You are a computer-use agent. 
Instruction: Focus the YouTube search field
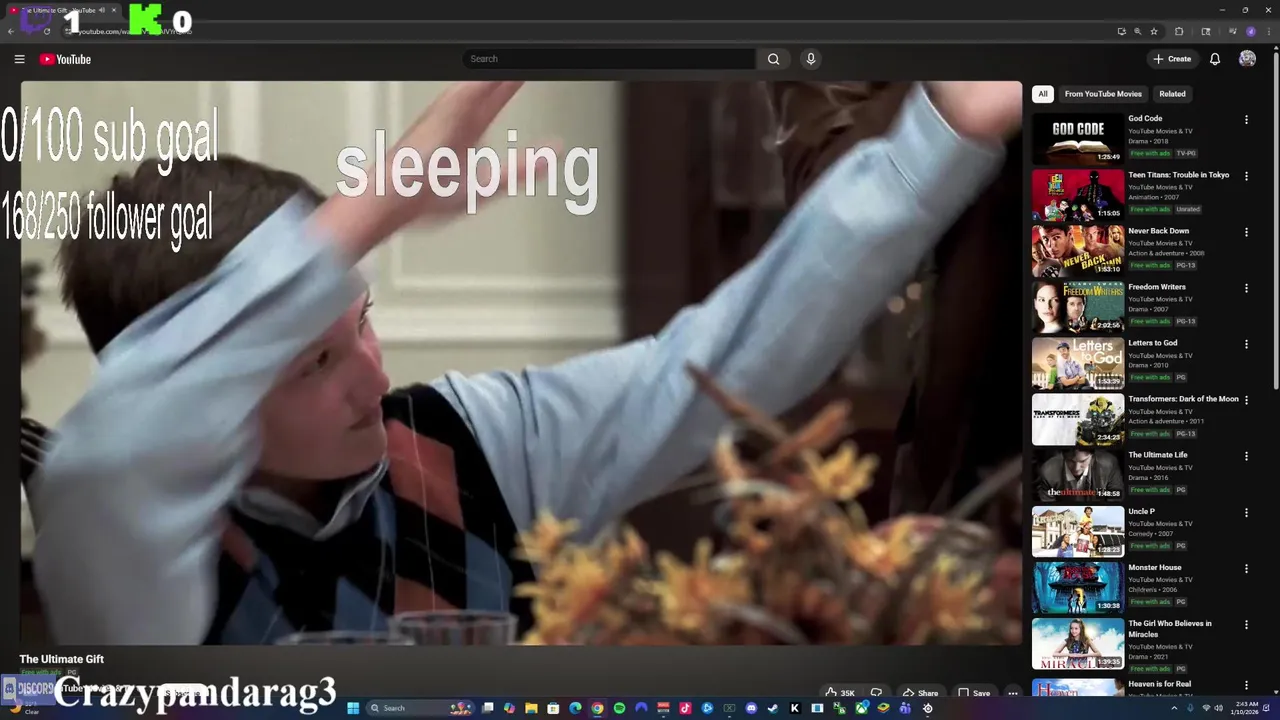pos(609,59)
